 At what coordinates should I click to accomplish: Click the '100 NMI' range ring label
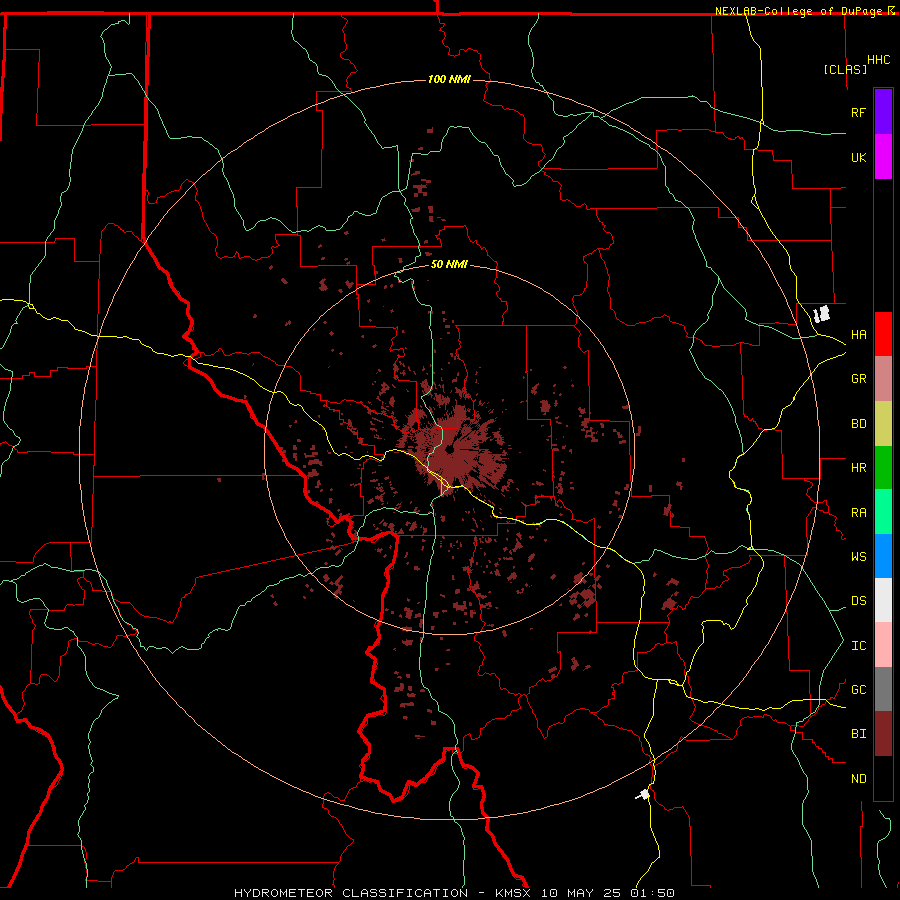[x=449, y=79]
